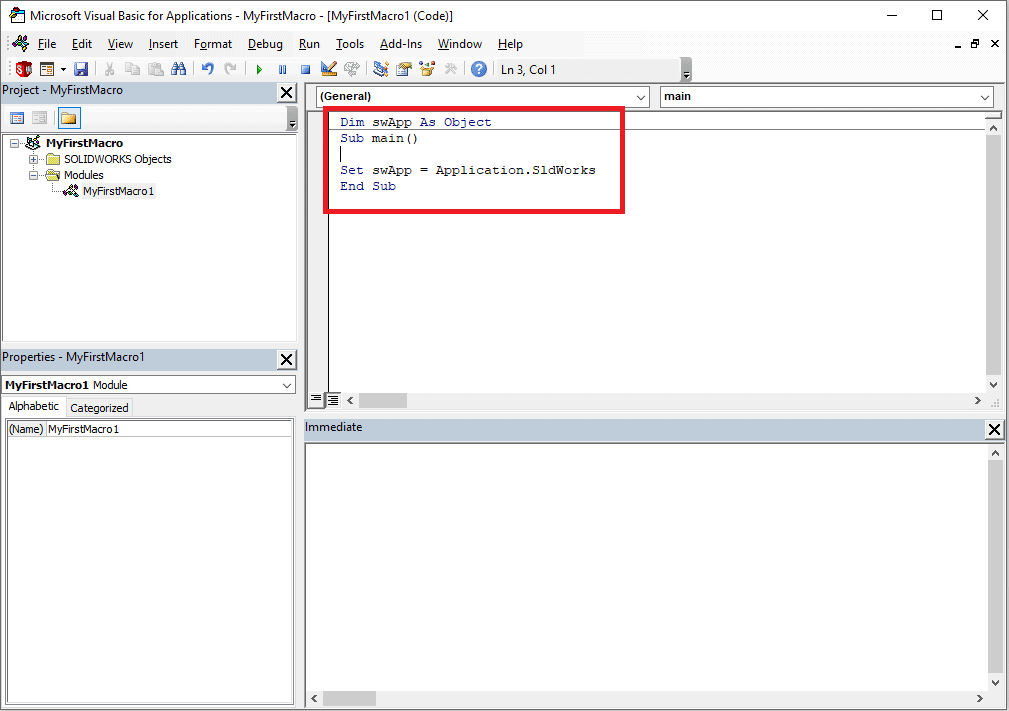Click the View Object icon in the Project panel
1009x711 pixels.
click(39, 118)
